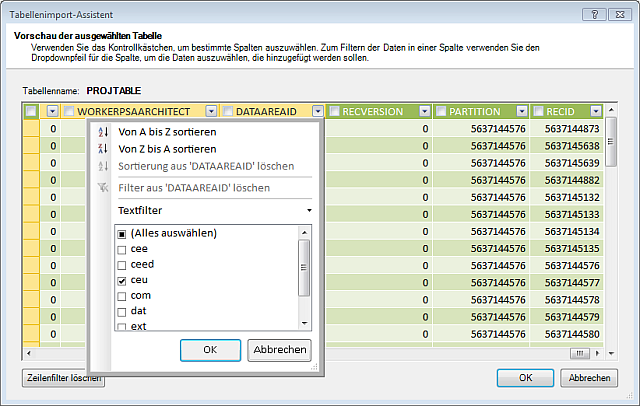Cancel the filter popup with Abbrechen
The image size is (640, 406).
[280, 350]
